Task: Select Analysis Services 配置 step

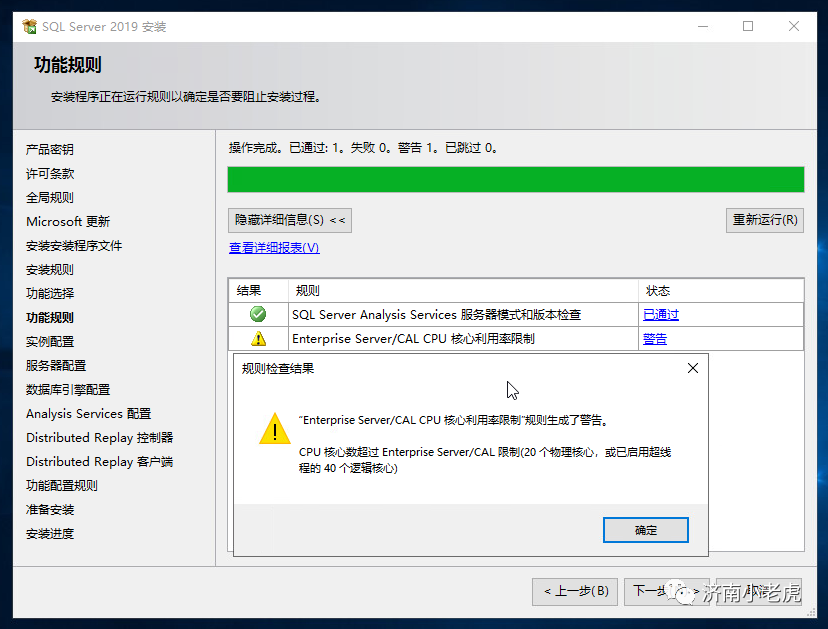Action: [x=88, y=414]
